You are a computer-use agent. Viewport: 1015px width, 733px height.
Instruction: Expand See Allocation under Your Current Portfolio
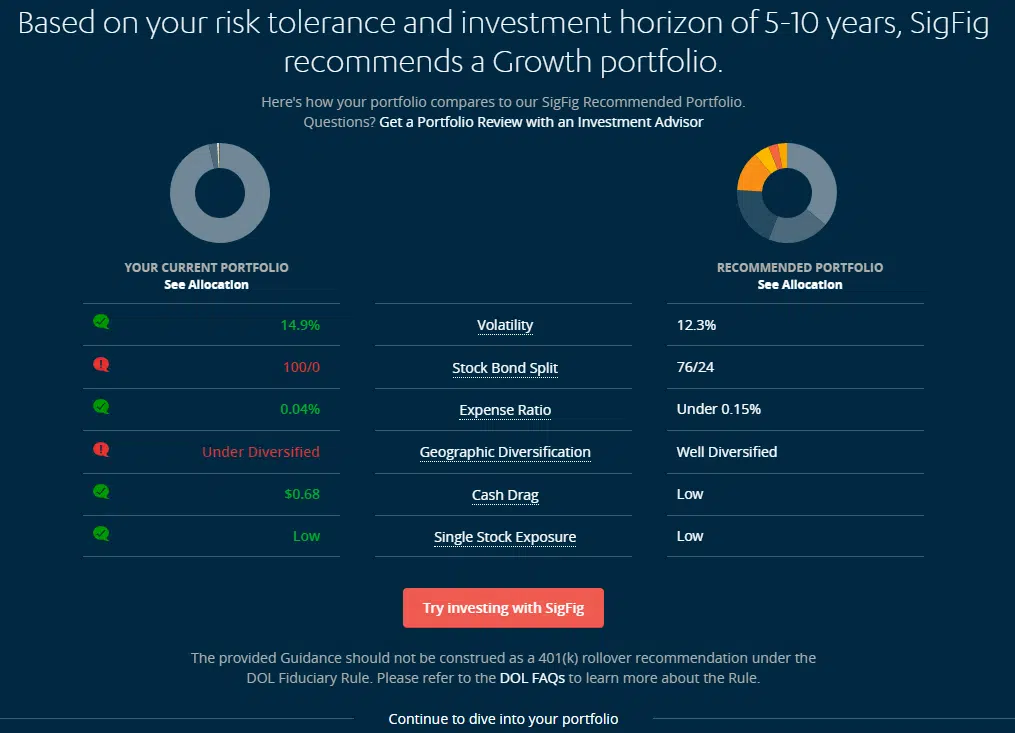click(206, 284)
